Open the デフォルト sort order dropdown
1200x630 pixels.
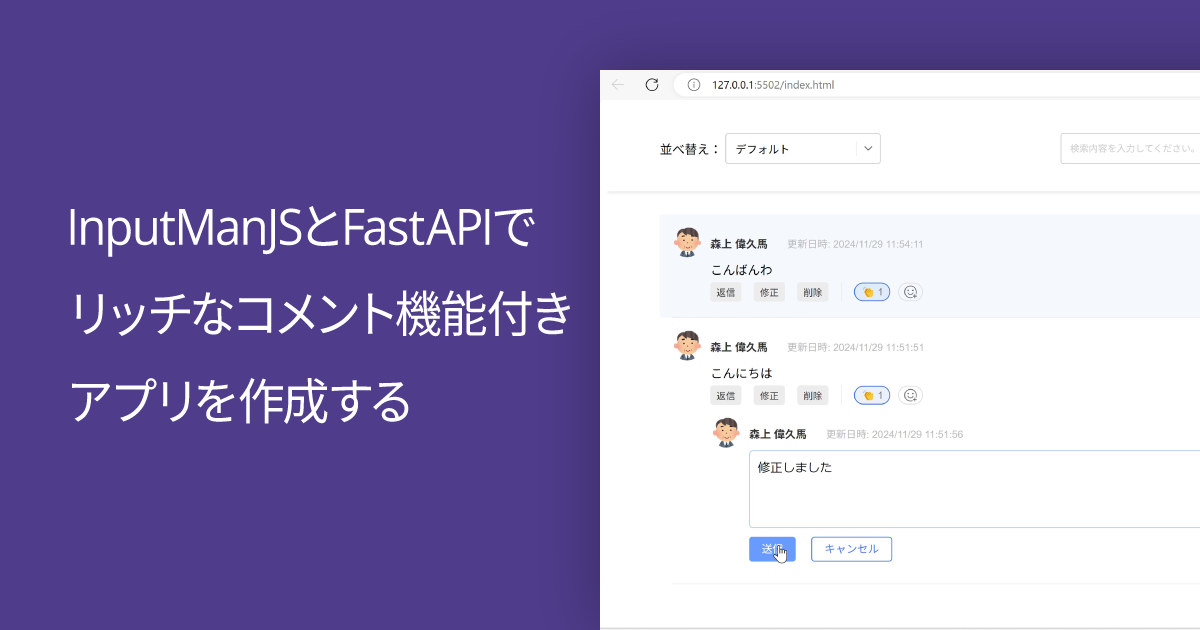(802, 148)
